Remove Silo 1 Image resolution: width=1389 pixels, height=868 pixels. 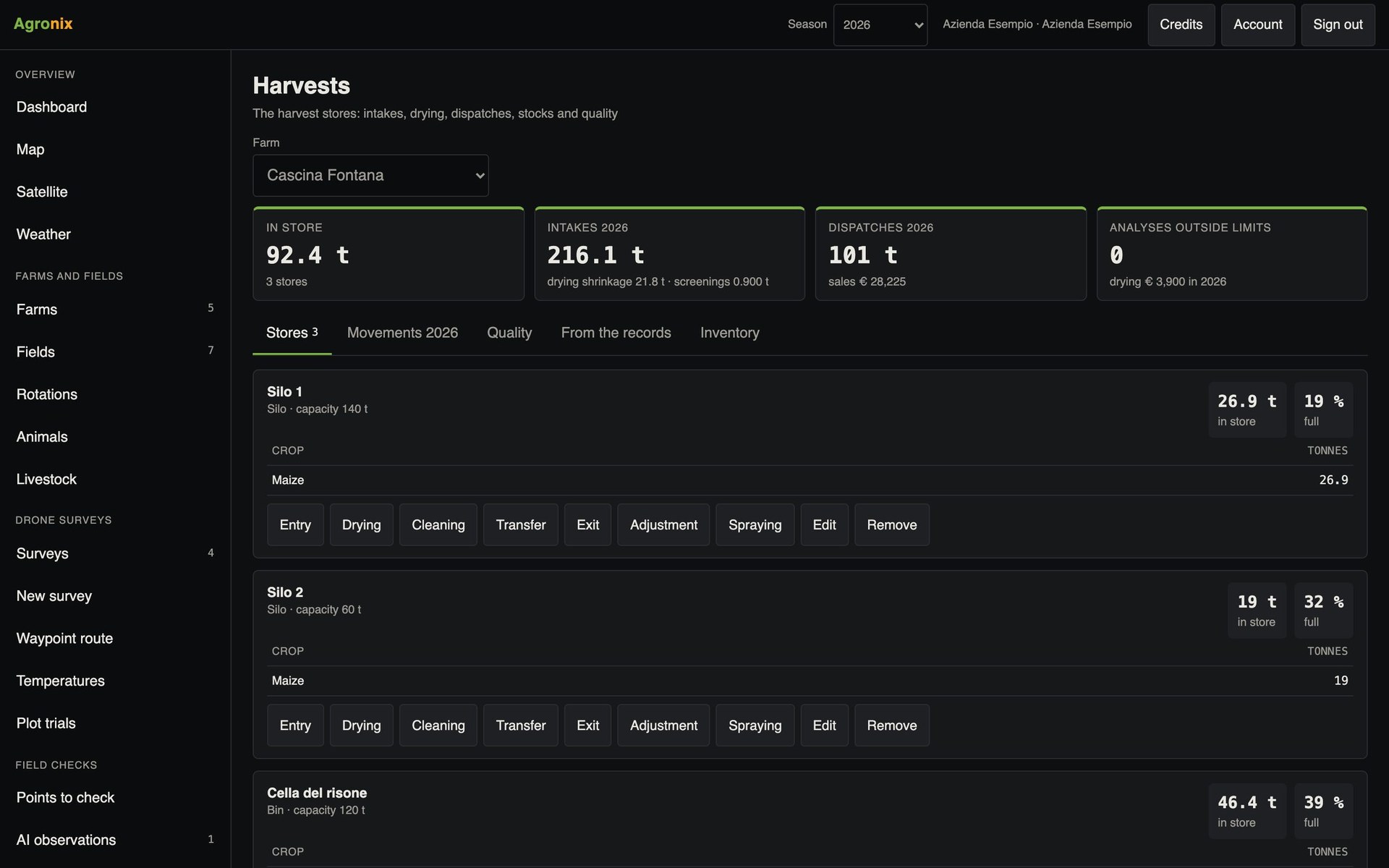point(892,524)
